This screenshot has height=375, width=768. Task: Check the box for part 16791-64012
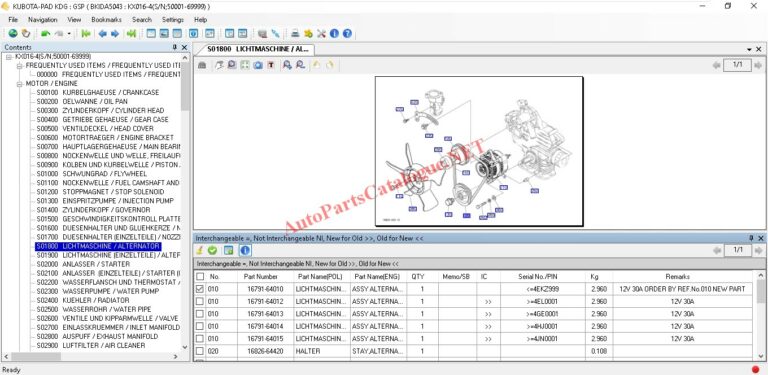(x=200, y=301)
